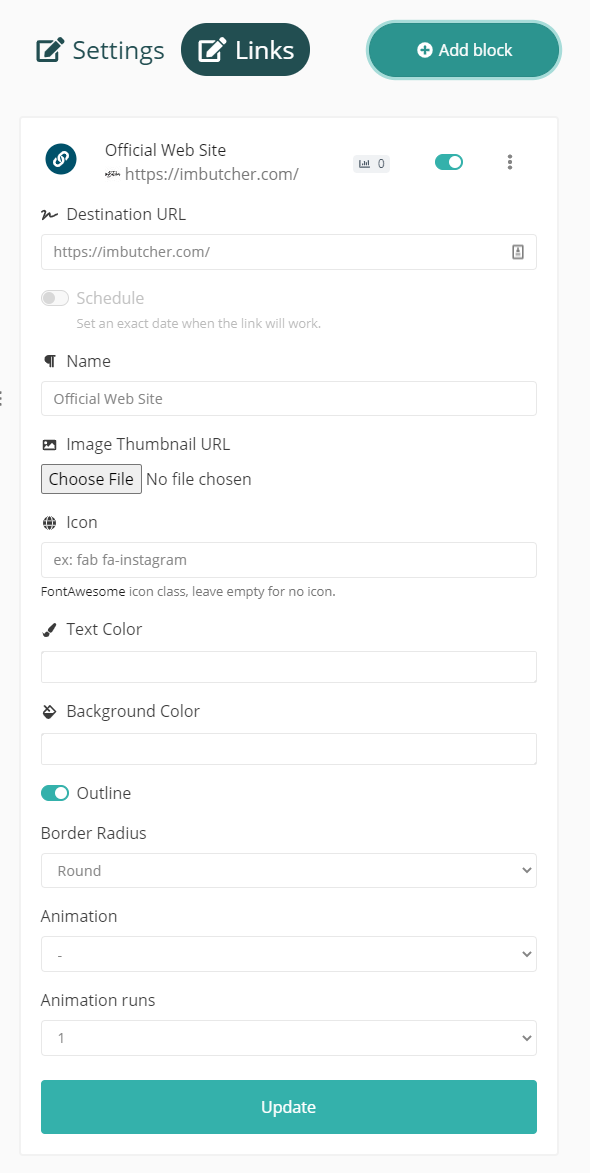Click the Add block button
Screen dimensions: 590x1173
click(x=464, y=50)
